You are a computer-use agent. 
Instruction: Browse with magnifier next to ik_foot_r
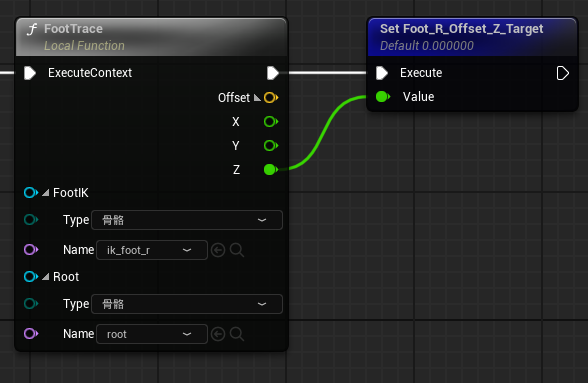click(237, 250)
